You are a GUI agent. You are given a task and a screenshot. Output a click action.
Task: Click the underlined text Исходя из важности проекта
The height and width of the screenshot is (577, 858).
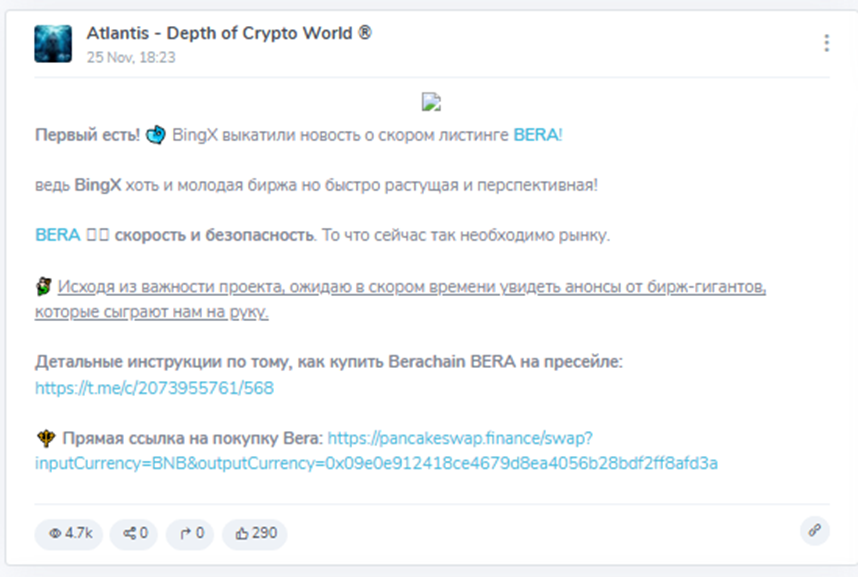point(170,286)
